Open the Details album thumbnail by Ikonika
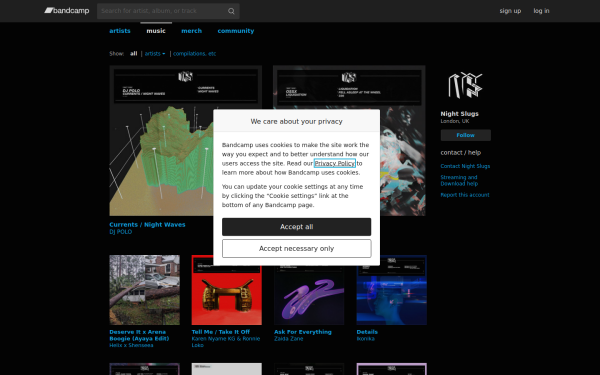 (391, 290)
